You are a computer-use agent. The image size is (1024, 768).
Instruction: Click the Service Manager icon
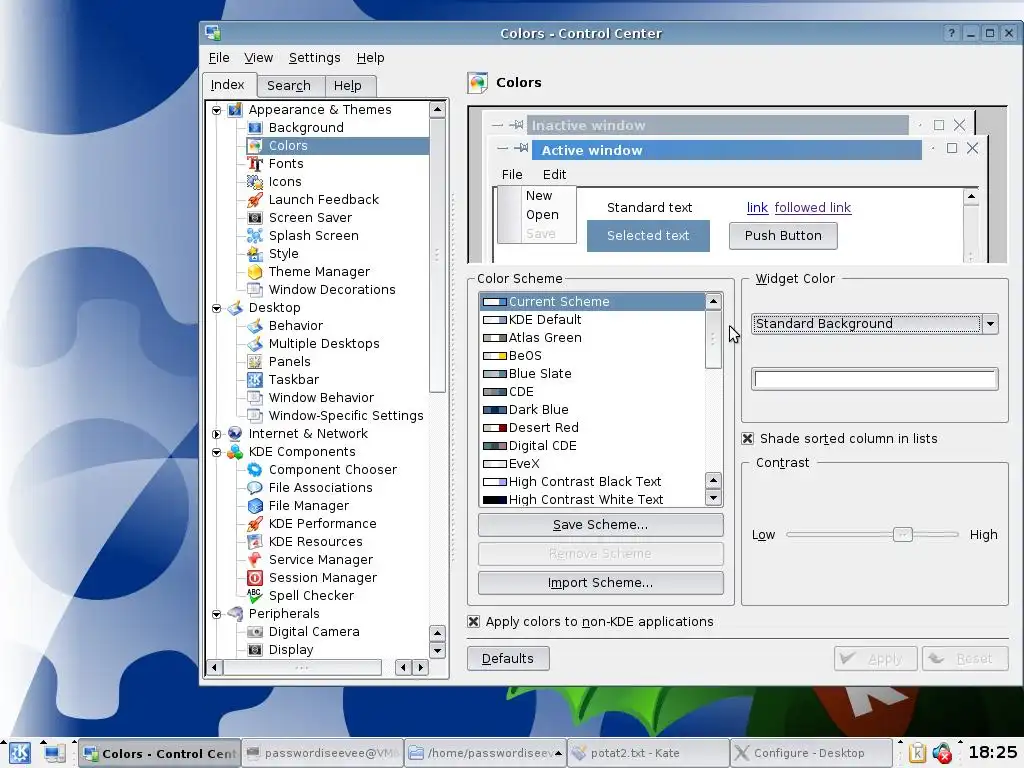255,560
